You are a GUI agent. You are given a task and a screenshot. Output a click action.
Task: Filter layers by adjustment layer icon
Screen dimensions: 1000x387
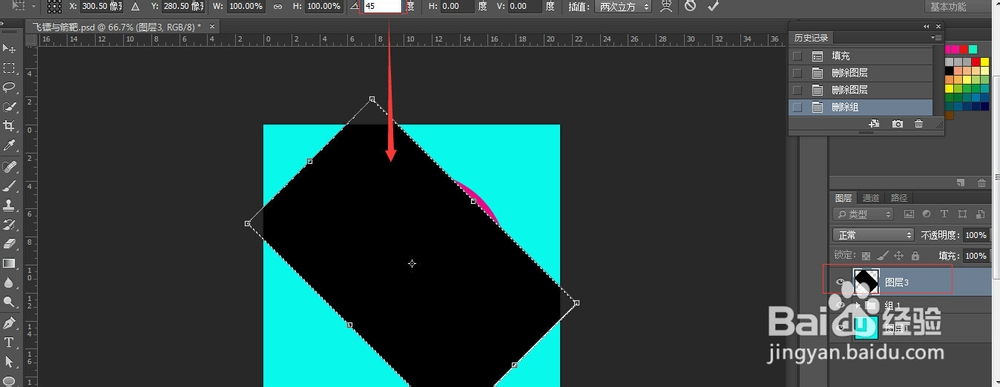pos(927,214)
